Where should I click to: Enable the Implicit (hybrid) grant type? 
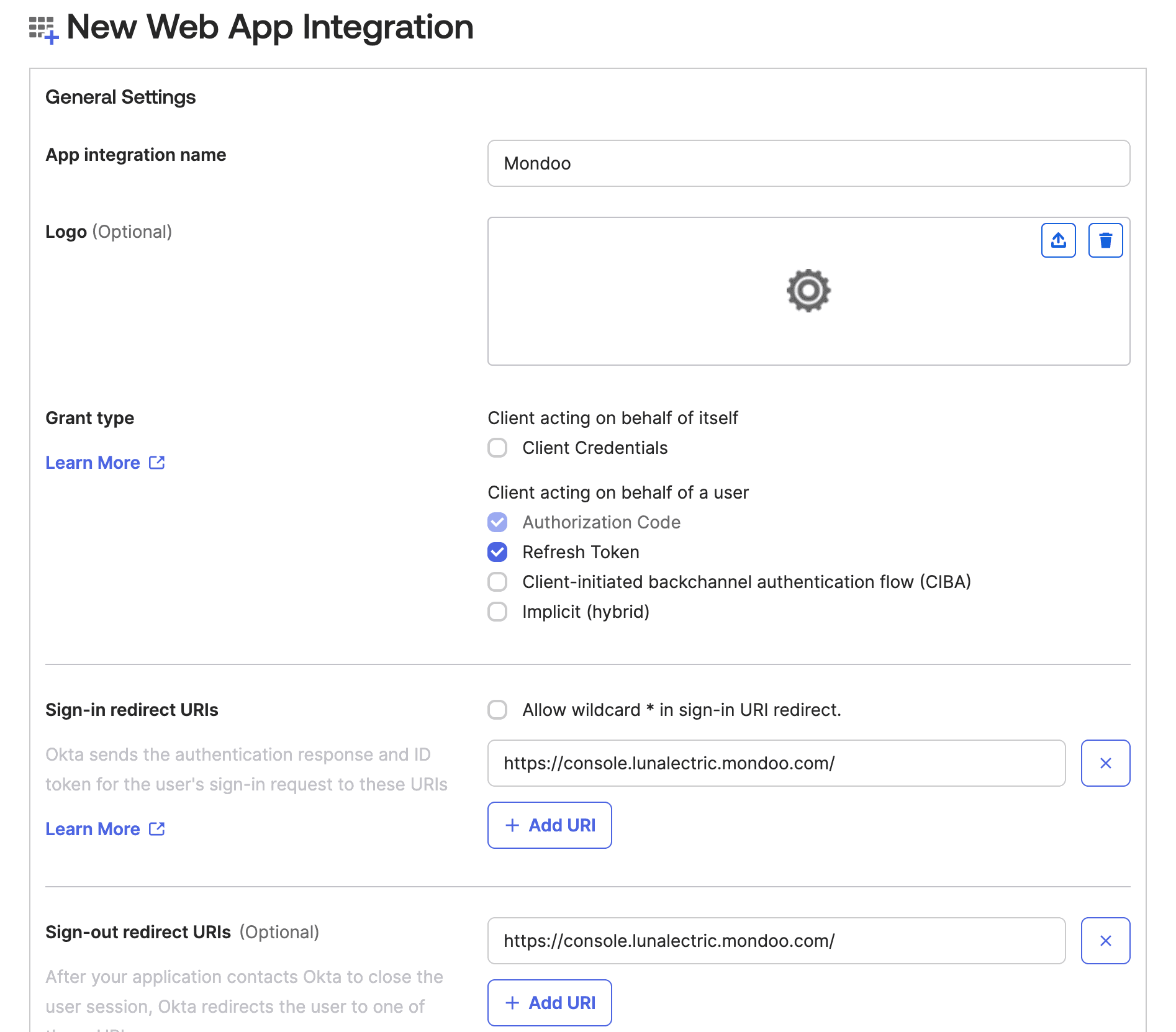point(497,612)
